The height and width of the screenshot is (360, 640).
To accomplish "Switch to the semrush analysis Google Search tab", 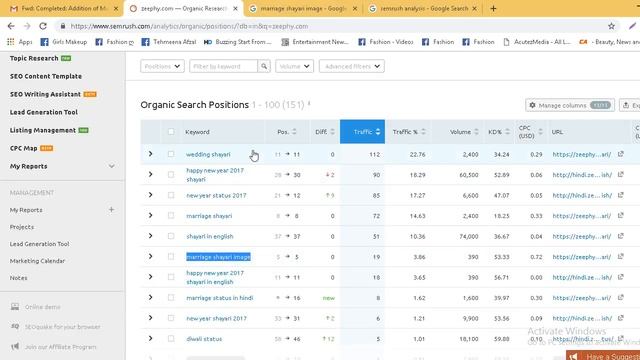I will click(423, 8).
